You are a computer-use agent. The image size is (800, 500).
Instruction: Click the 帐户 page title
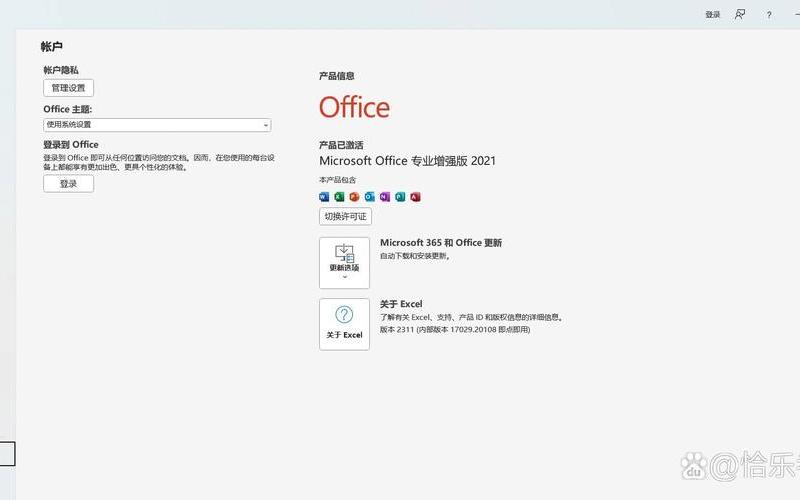(52, 46)
